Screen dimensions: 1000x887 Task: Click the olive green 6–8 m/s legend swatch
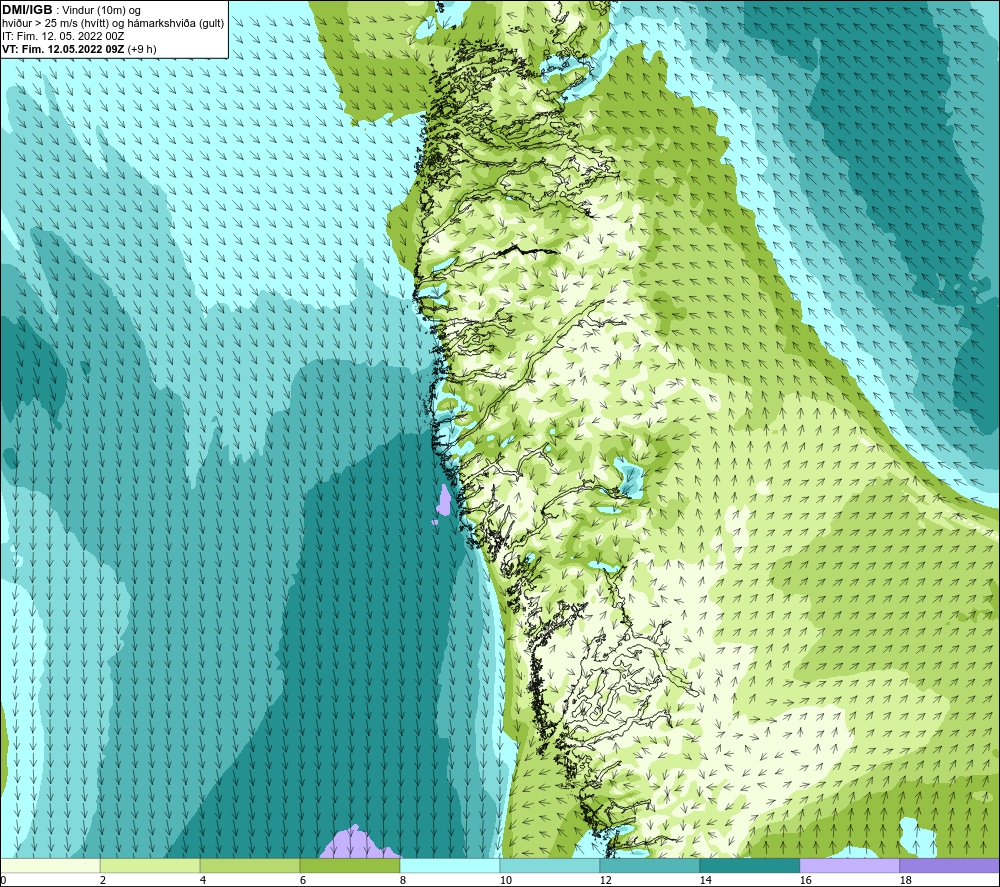click(349, 865)
